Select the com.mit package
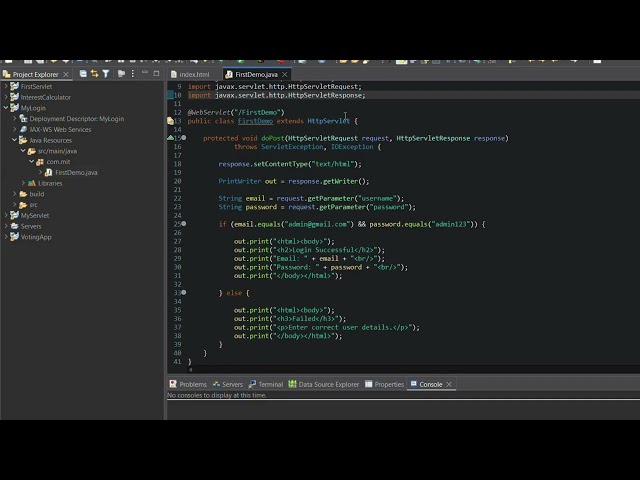 [58, 162]
